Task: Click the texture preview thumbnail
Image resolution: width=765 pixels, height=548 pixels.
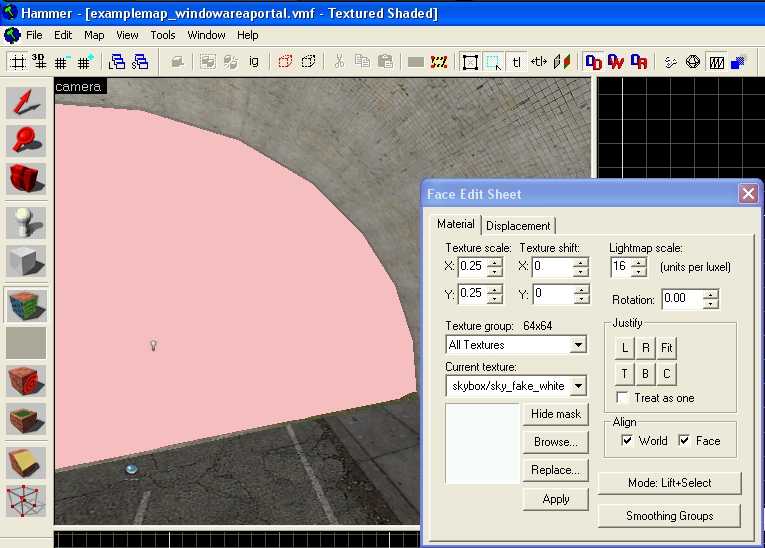Action: [x=483, y=442]
